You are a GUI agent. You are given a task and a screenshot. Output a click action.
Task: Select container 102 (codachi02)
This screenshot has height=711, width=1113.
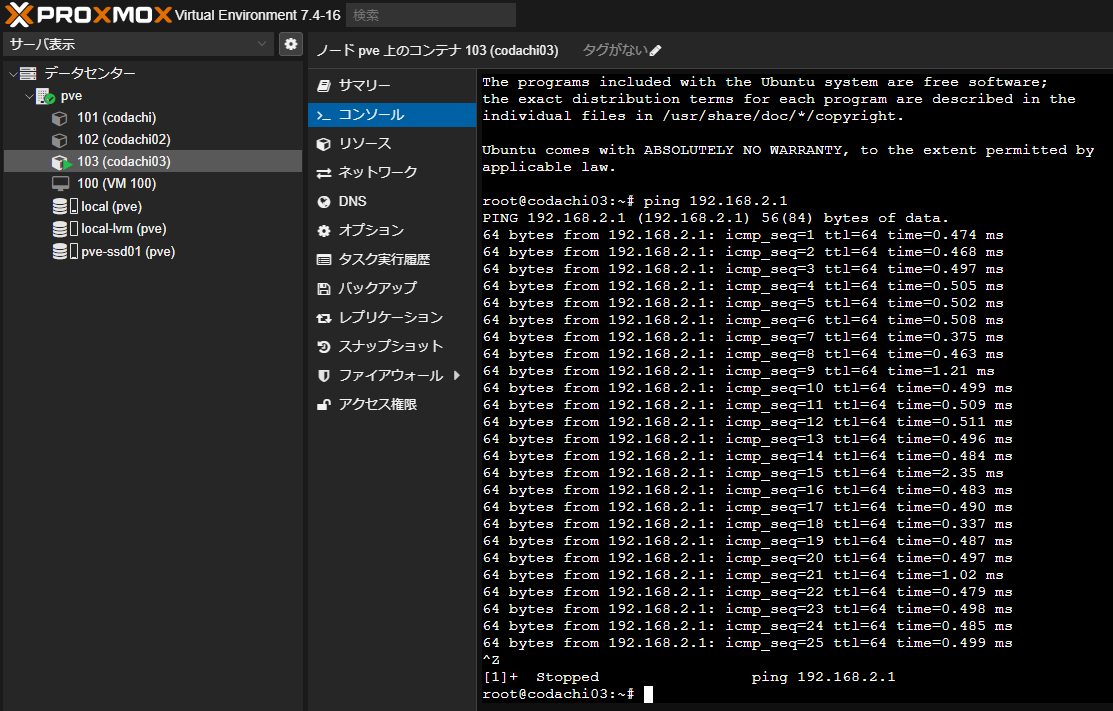pos(123,140)
